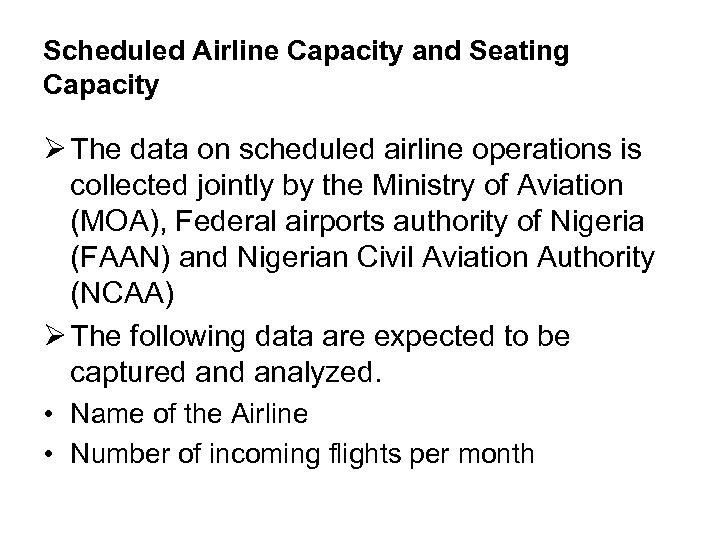Click the text "captured and analyzed."
The width and height of the screenshot is (720, 540).
point(227,371)
